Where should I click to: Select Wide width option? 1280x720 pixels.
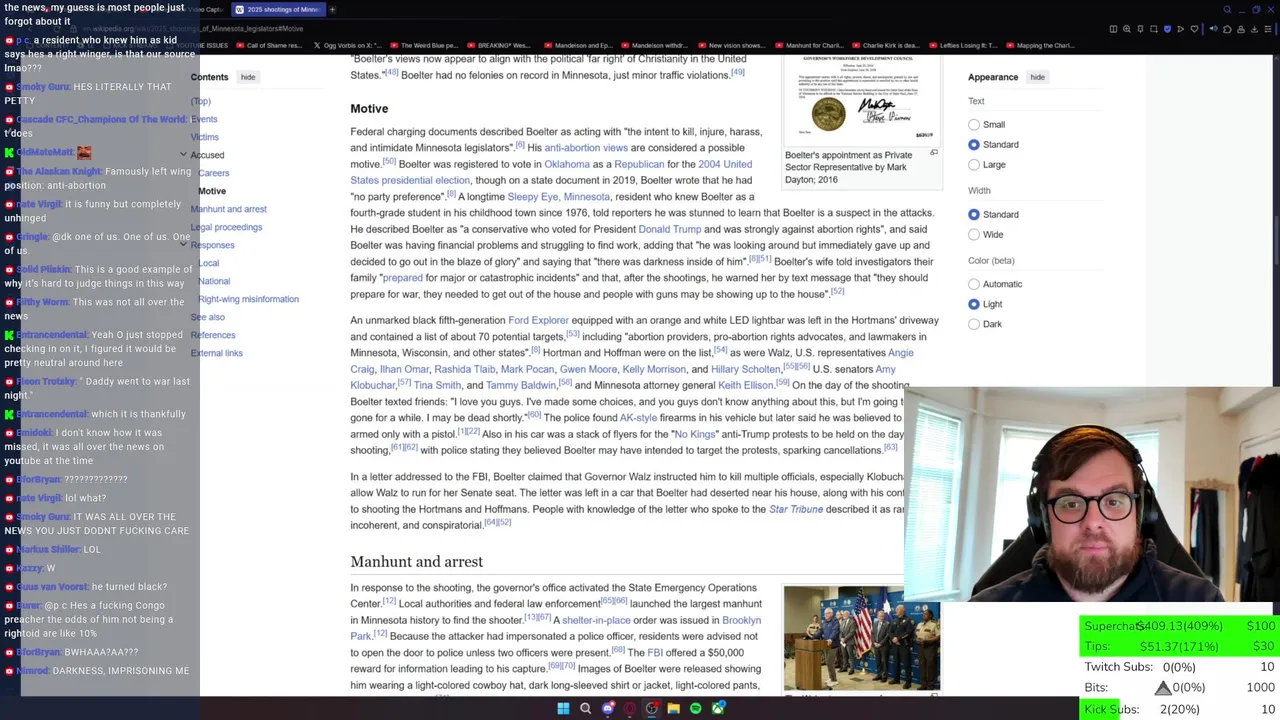tap(974, 234)
